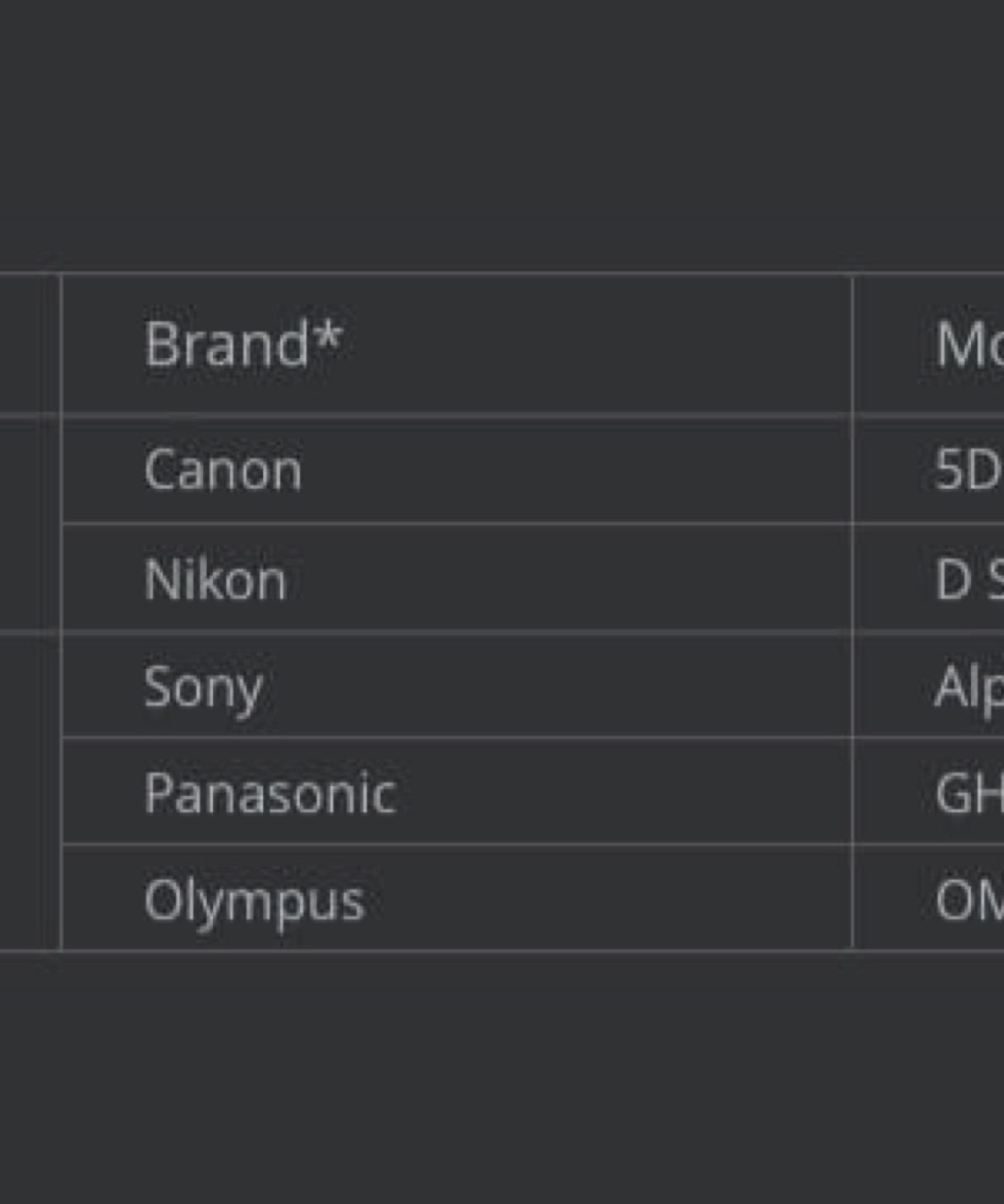Image resolution: width=1004 pixels, height=1204 pixels.
Task: Click the Alpha model cell beside Sony
Action: click(968, 687)
